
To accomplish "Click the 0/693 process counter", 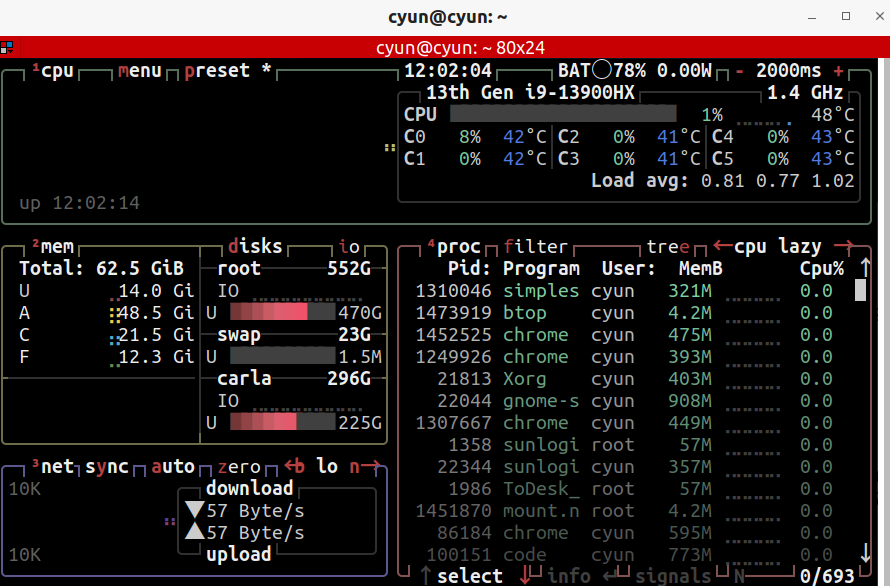I will coord(827,576).
